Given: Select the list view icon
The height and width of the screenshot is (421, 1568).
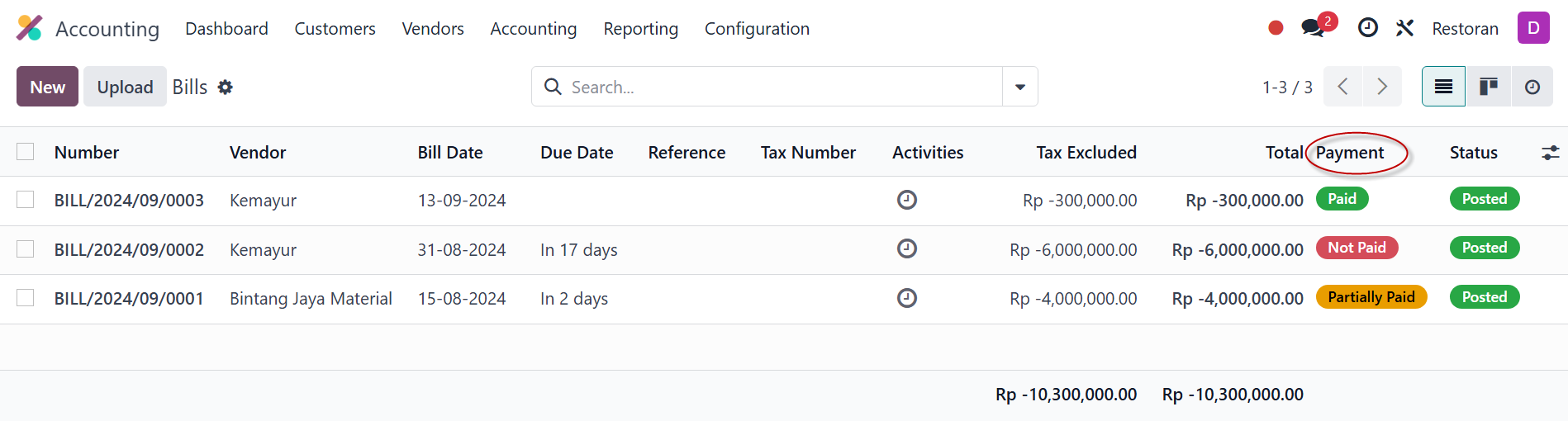Looking at the screenshot, I should [1444, 87].
